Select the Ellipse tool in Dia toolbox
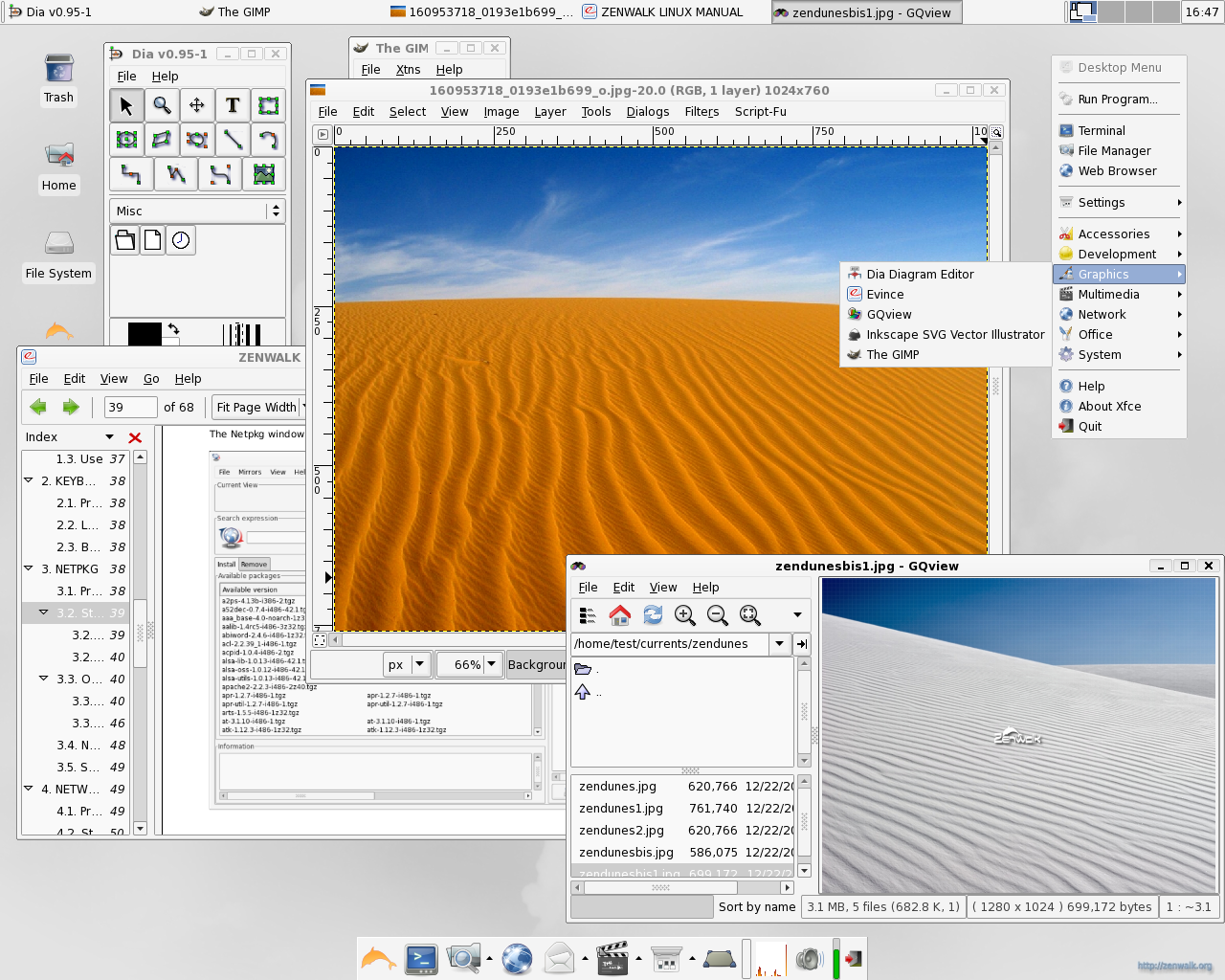The height and width of the screenshot is (980, 1225). [126, 140]
